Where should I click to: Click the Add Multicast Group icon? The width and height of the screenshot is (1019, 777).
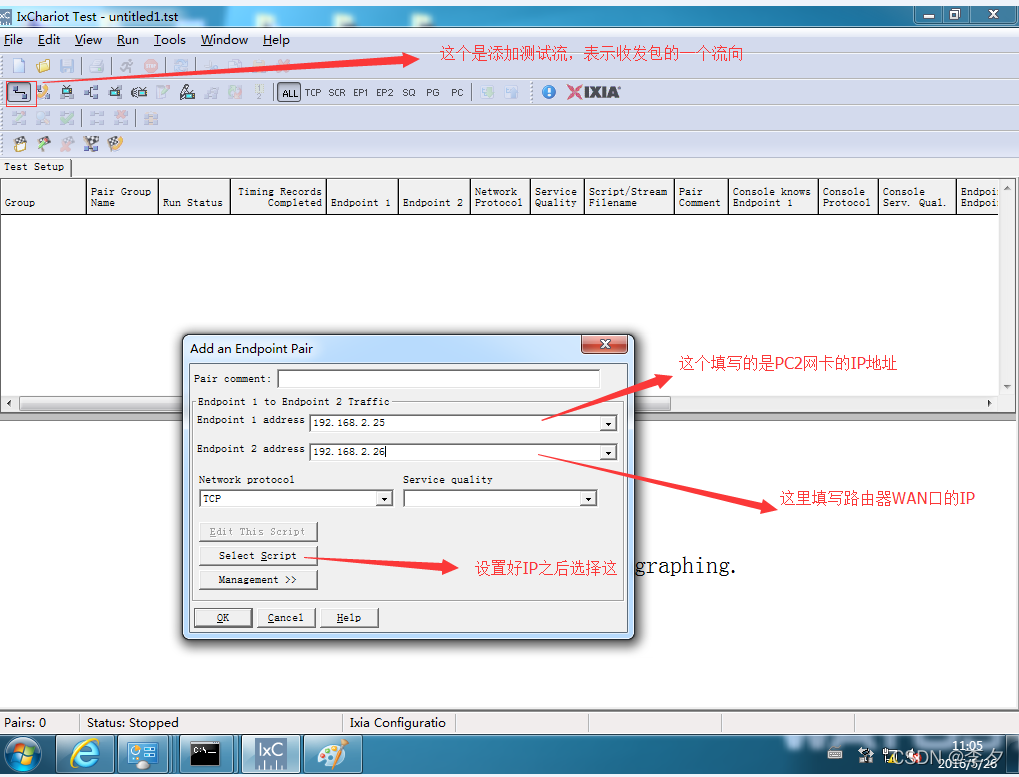click(91, 92)
